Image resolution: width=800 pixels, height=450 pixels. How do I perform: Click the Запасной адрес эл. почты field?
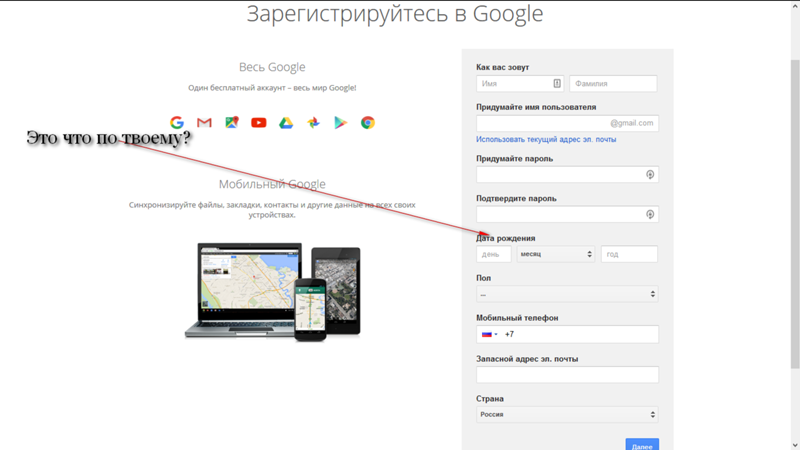click(567, 374)
